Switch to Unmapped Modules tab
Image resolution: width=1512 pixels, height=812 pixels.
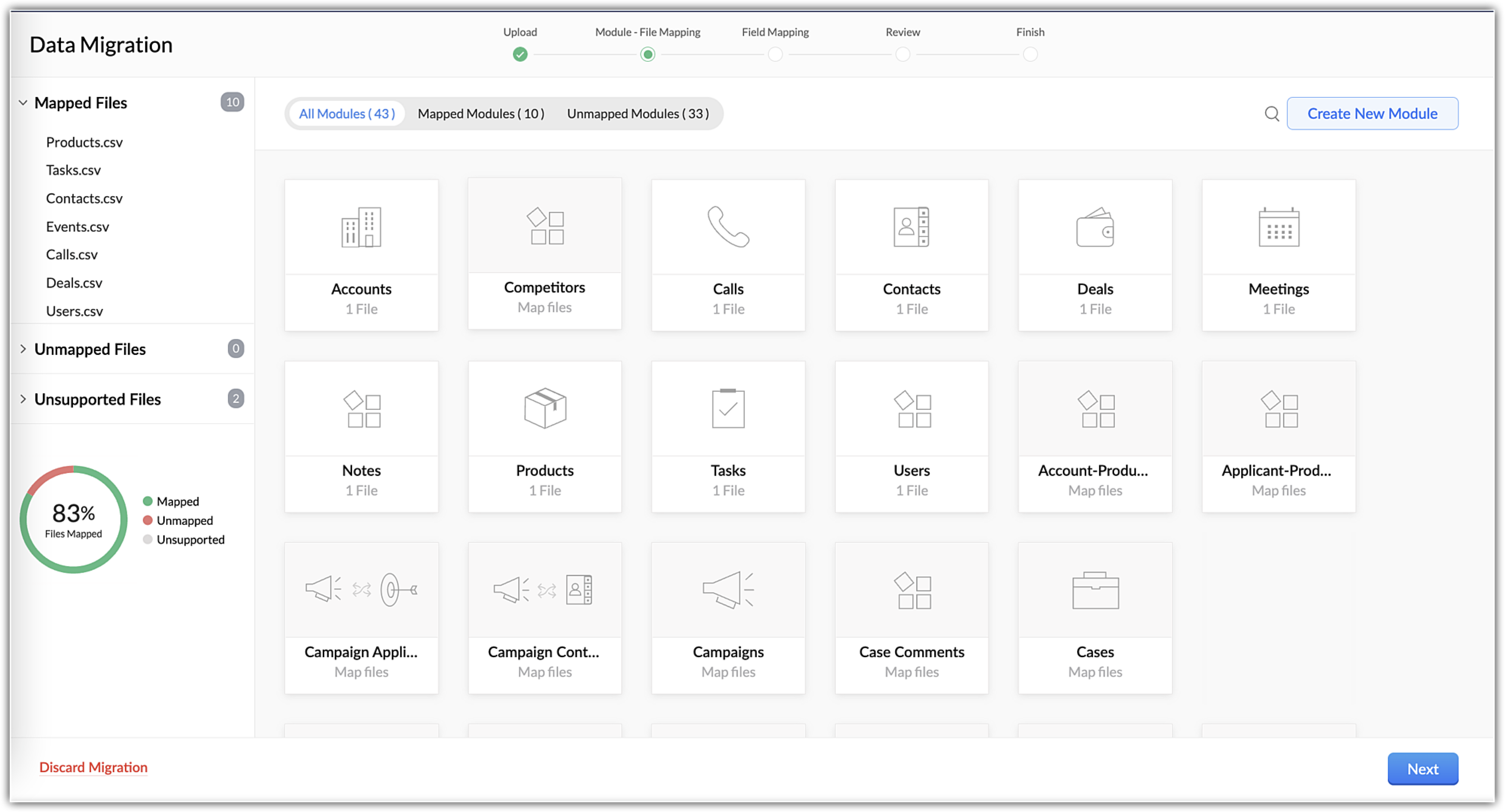(638, 114)
